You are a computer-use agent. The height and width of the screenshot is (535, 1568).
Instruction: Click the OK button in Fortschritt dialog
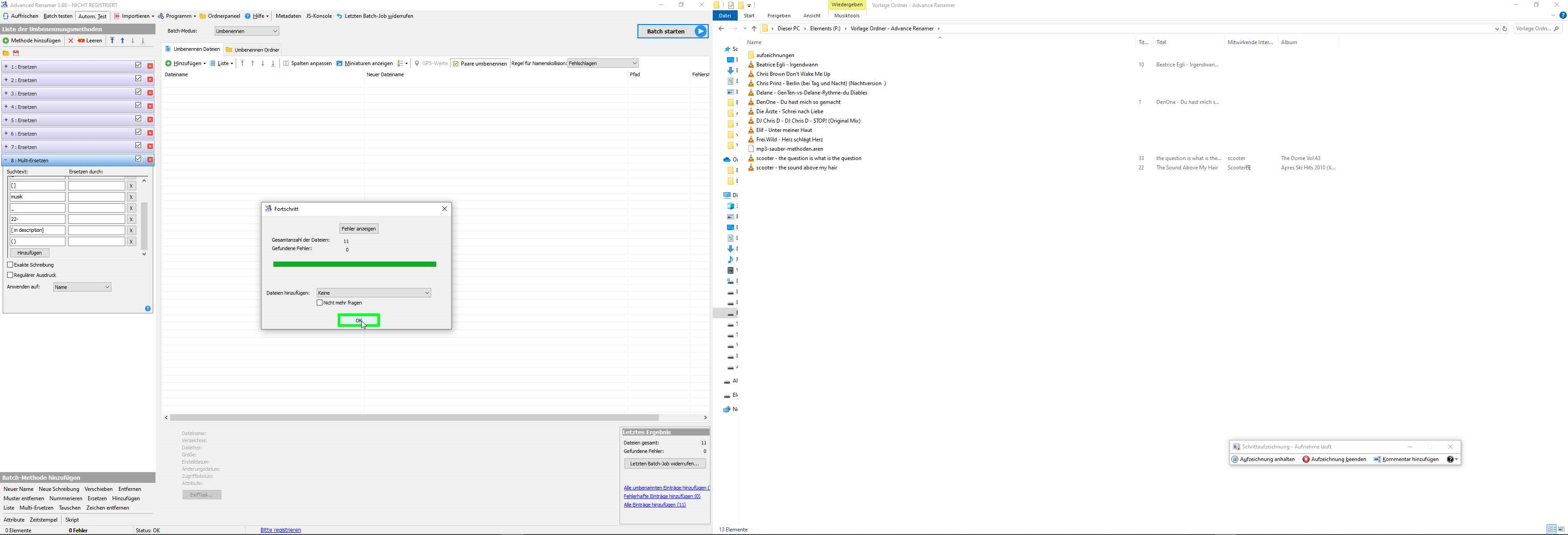pyautogui.click(x=359, y=321)
